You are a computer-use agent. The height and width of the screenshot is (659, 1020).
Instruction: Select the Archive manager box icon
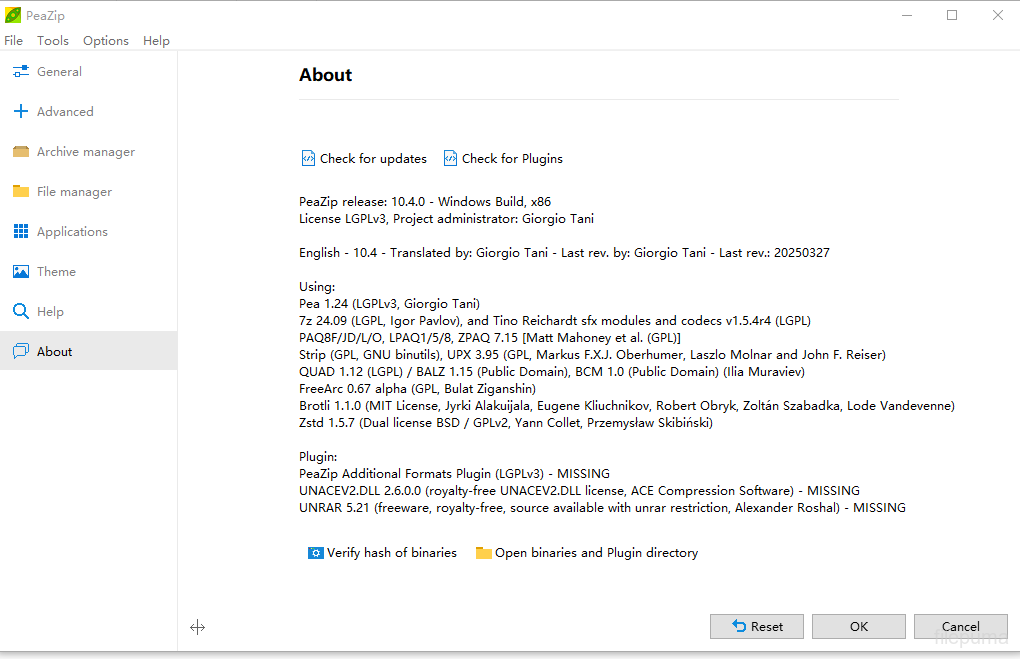pyautogui.click(x=20, y=152)
